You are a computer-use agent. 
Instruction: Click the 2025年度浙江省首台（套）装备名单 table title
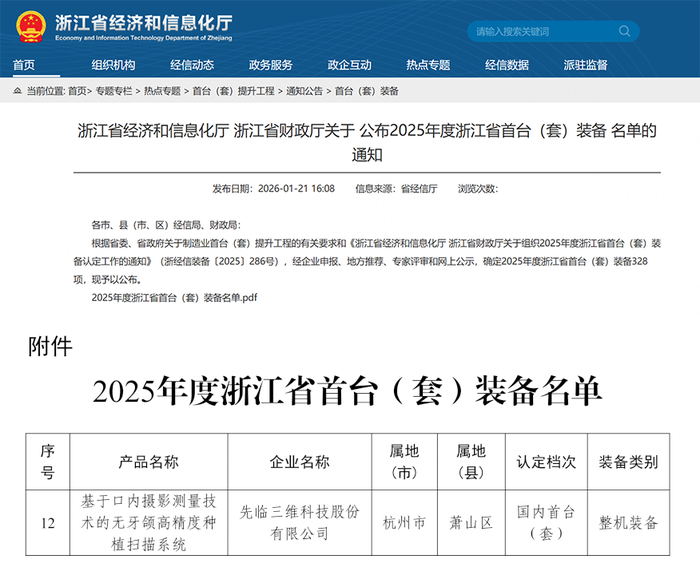point(347,391)
